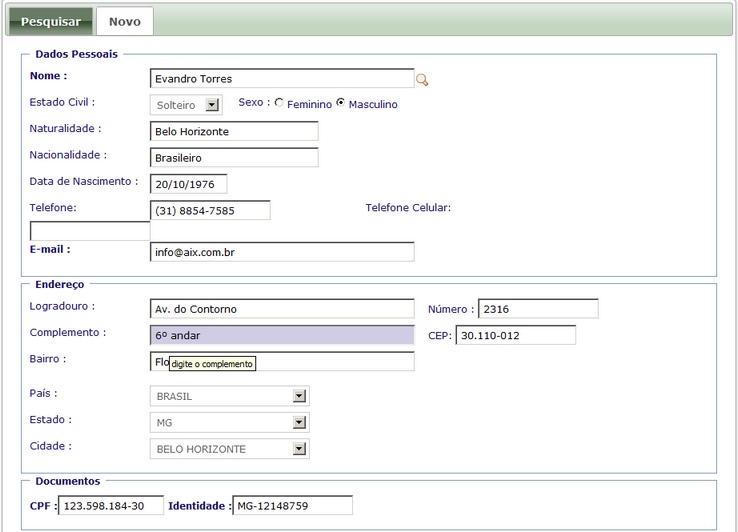Expand the Cidade dropdown list

(299, 449)
